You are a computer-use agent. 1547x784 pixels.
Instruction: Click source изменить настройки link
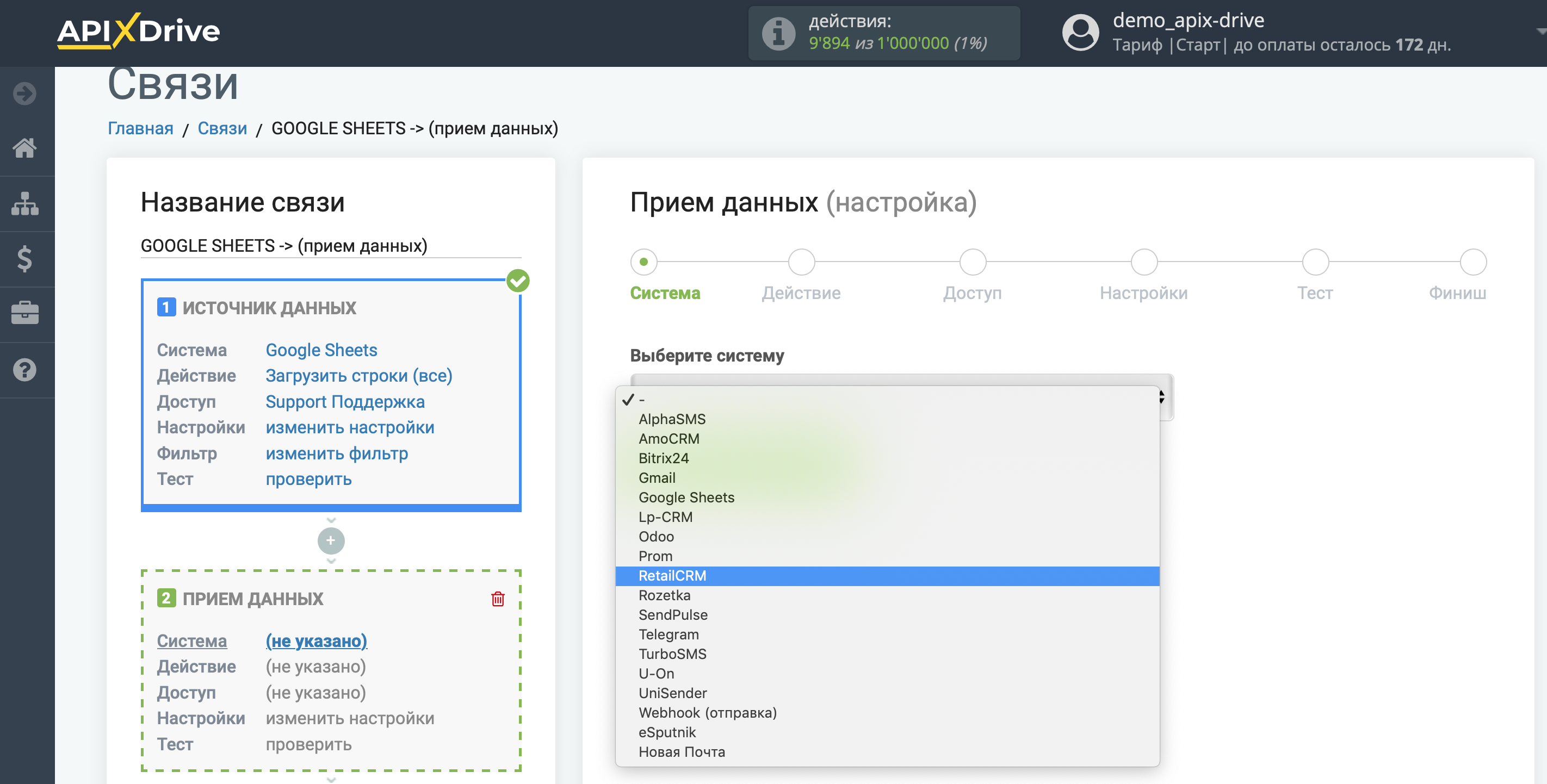(350, 427)
